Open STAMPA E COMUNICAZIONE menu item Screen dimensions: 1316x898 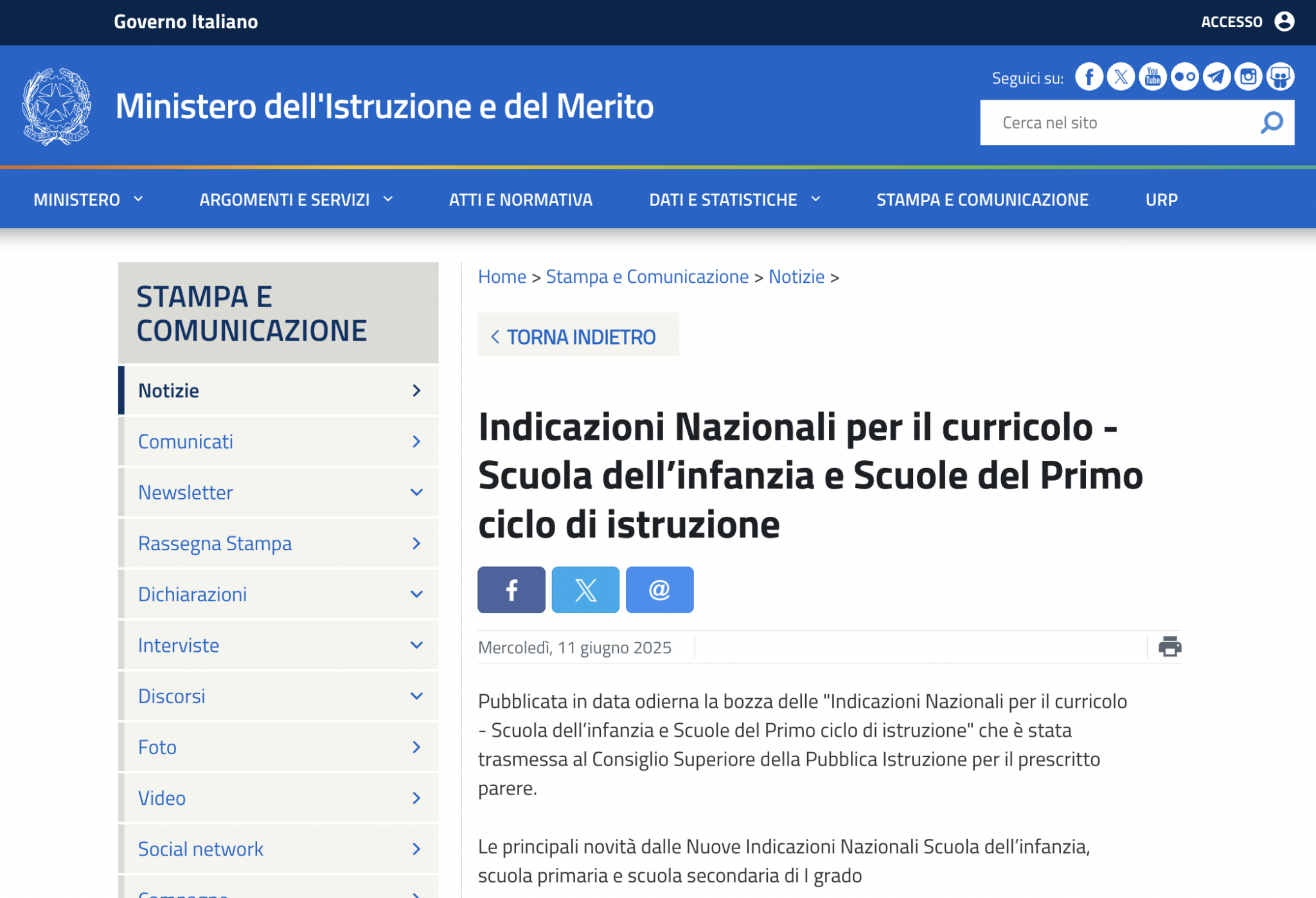pos(983,200)
